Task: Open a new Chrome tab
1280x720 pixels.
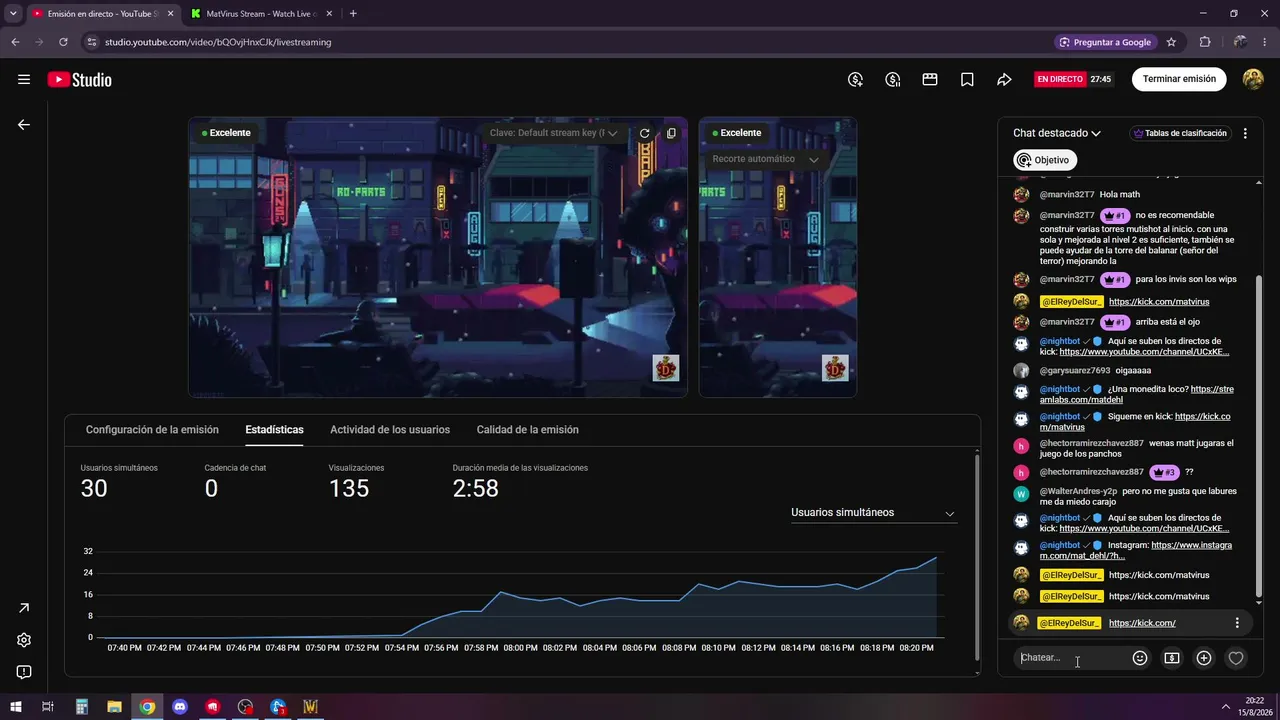Action: click(353, 14)
